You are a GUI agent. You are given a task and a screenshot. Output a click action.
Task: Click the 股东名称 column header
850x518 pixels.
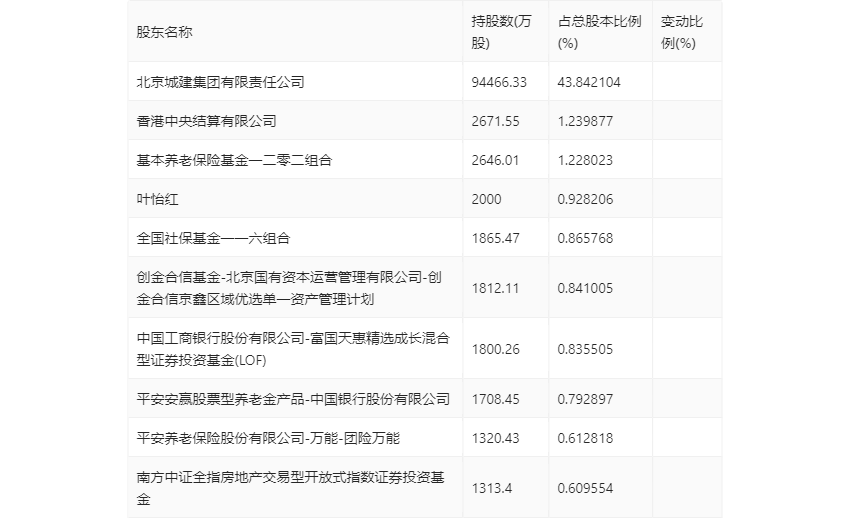click(164, 32)
